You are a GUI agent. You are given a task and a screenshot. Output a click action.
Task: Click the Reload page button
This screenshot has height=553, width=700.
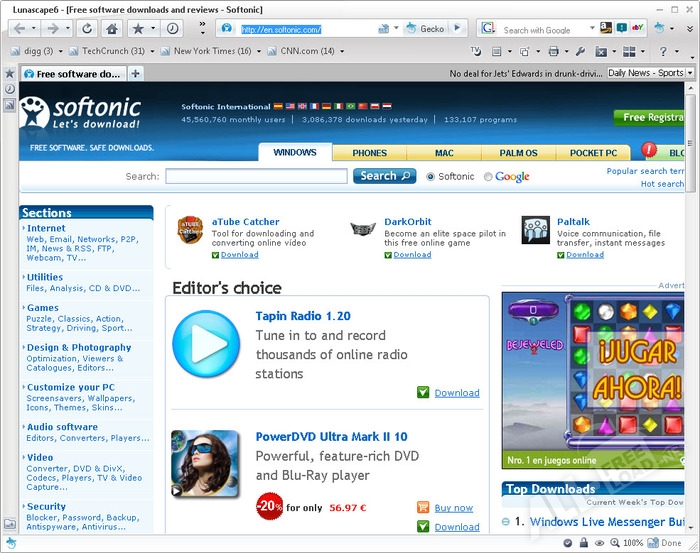tap(88, 29)
